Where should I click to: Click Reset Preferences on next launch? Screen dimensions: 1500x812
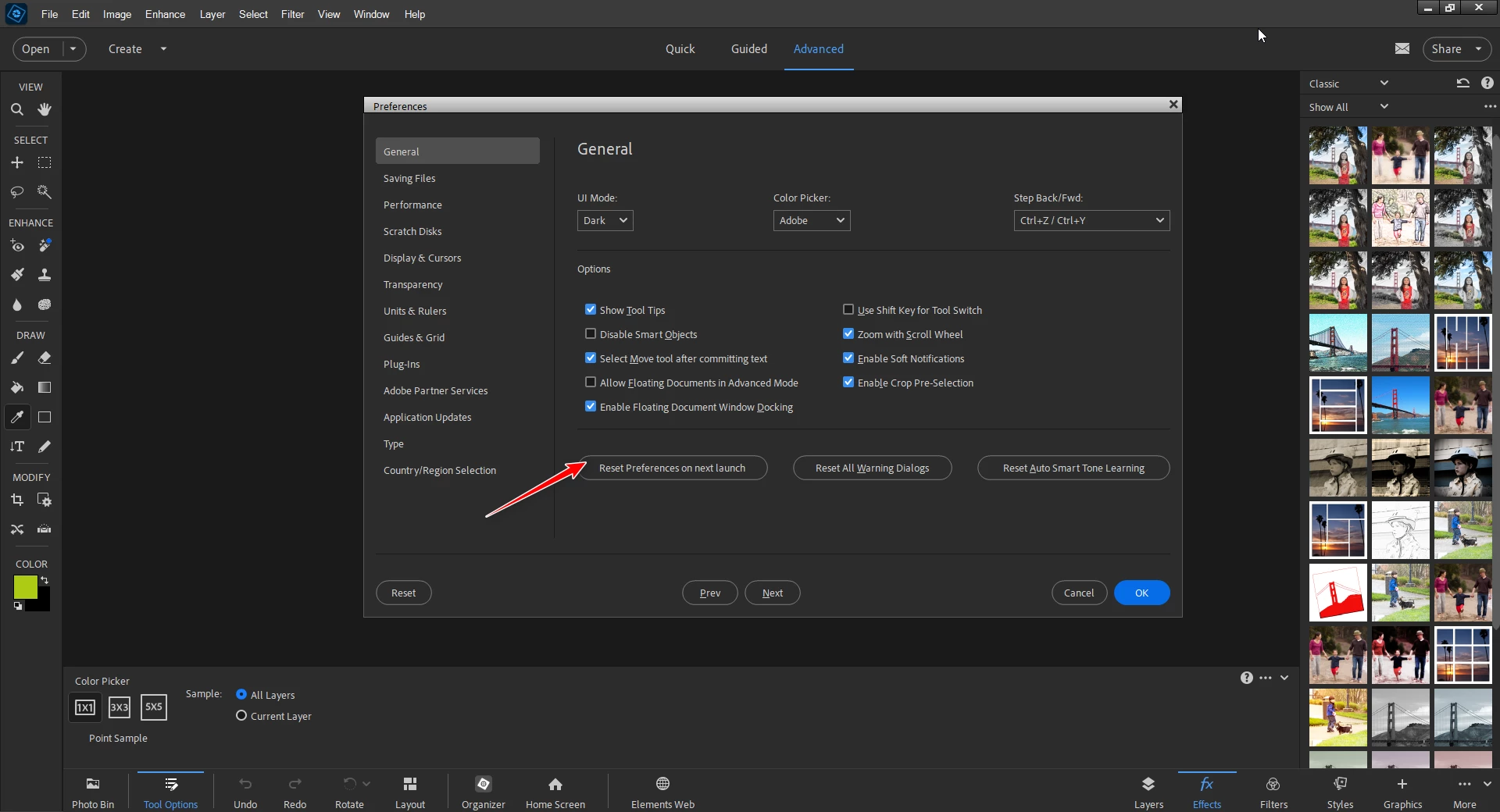pos(672,468)
